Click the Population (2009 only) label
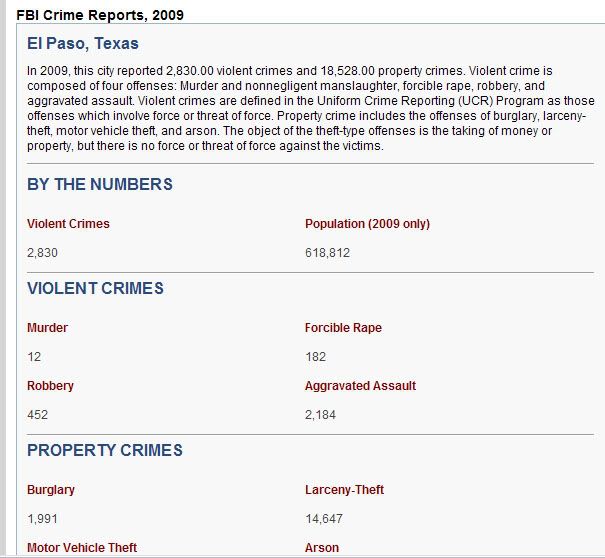The width and height of the screenshot is (605, 558). pos(367,224)
